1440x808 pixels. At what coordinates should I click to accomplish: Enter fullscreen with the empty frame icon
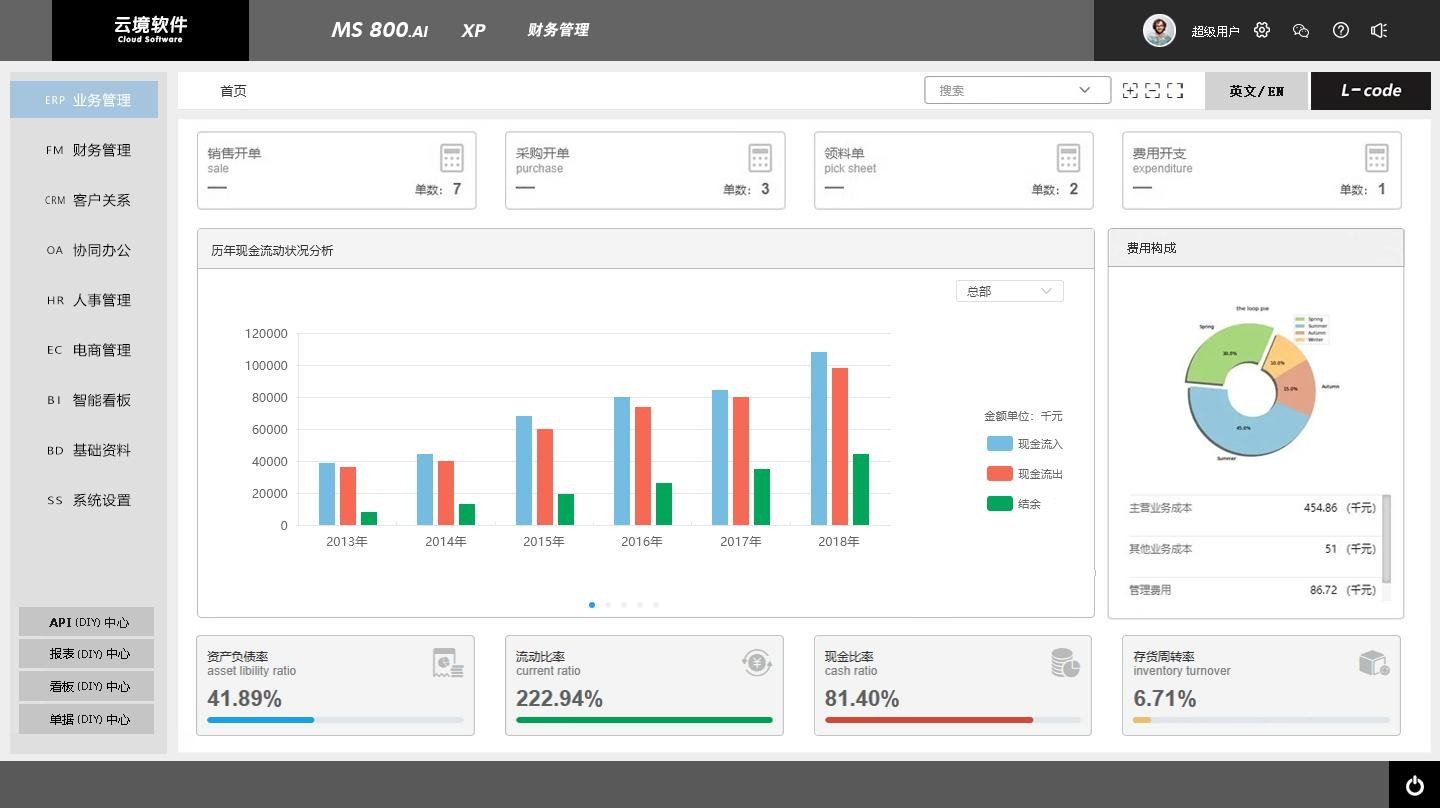(x=1175, y=90)
